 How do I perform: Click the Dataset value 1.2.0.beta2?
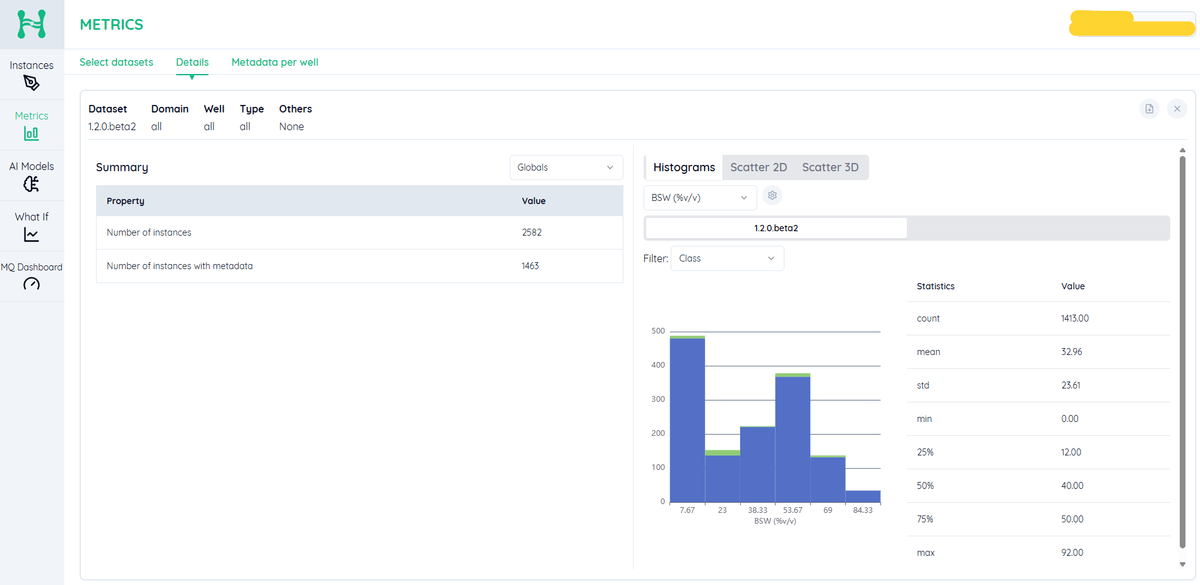112,127
